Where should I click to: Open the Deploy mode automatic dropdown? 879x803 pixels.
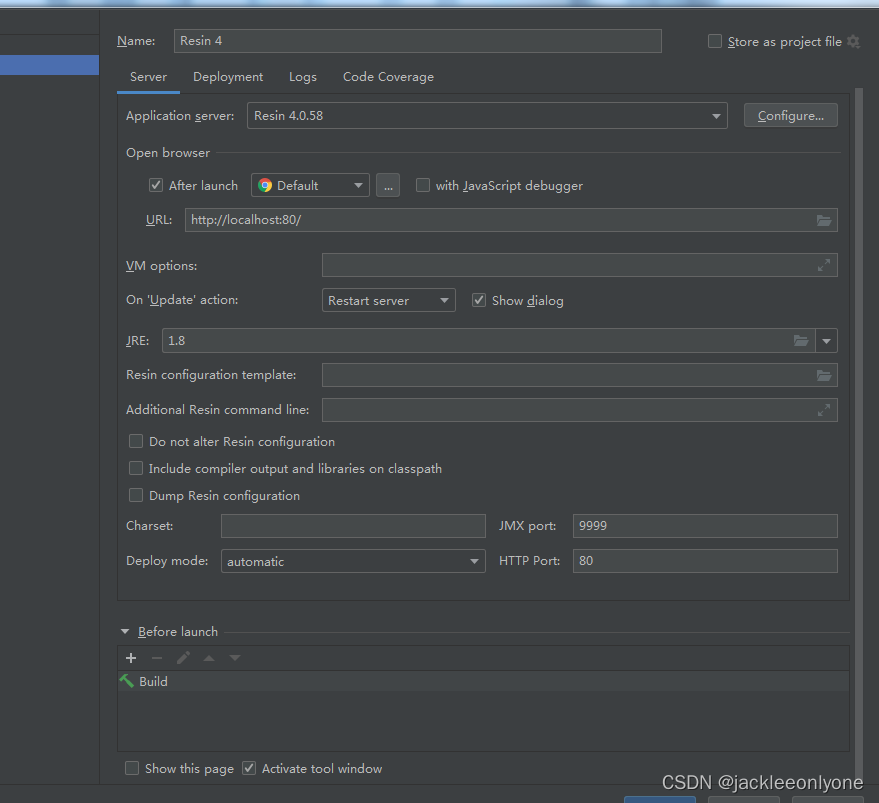pyautogui.click(x=353, y=561)
